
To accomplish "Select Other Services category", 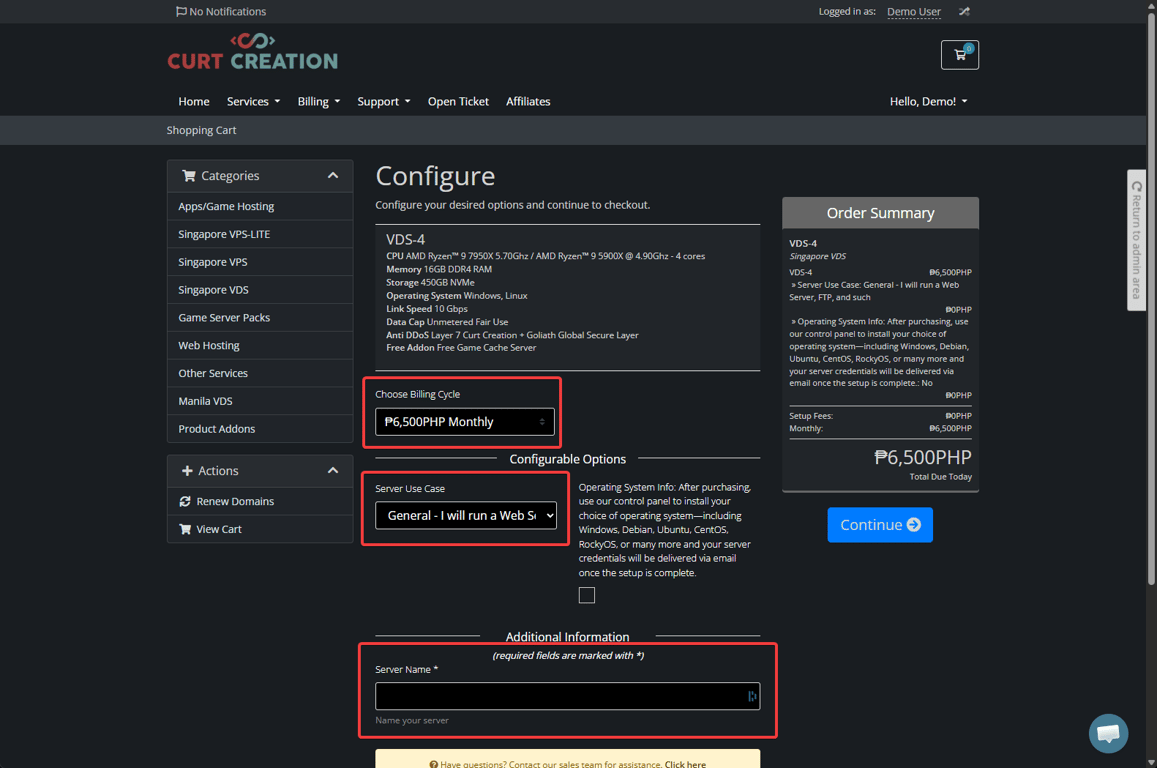I will coord(260,373).
